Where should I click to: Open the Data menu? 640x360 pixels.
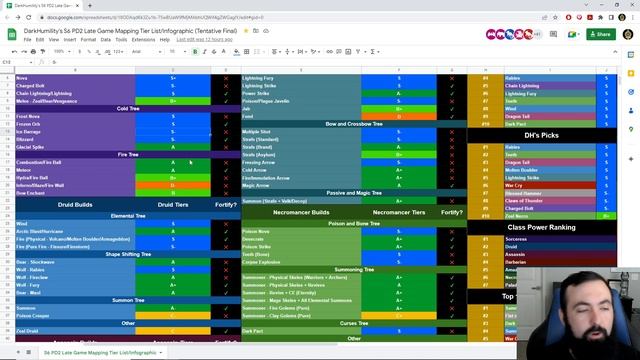106,40
